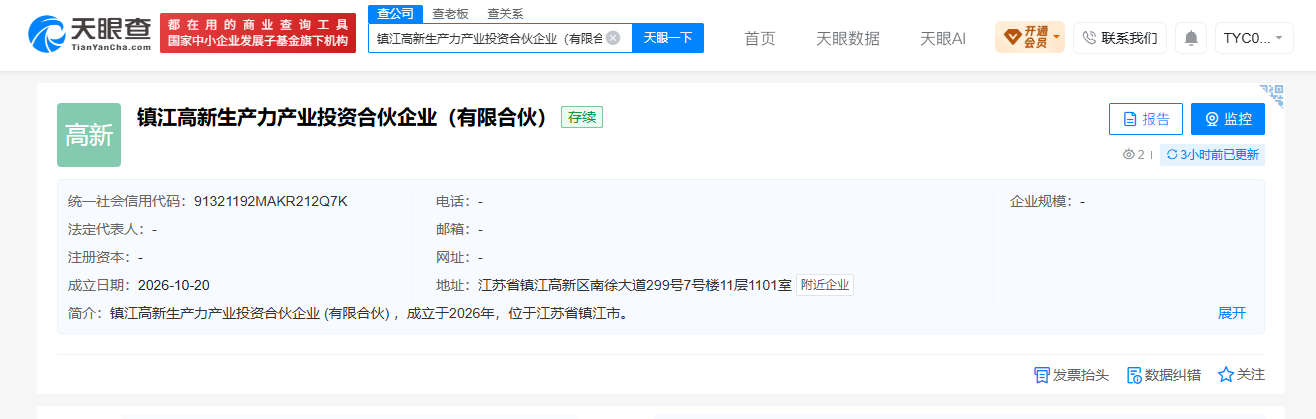Click the 附近企业 tag
Viewport: 1316px width, 419px height.
pos(825,285)
